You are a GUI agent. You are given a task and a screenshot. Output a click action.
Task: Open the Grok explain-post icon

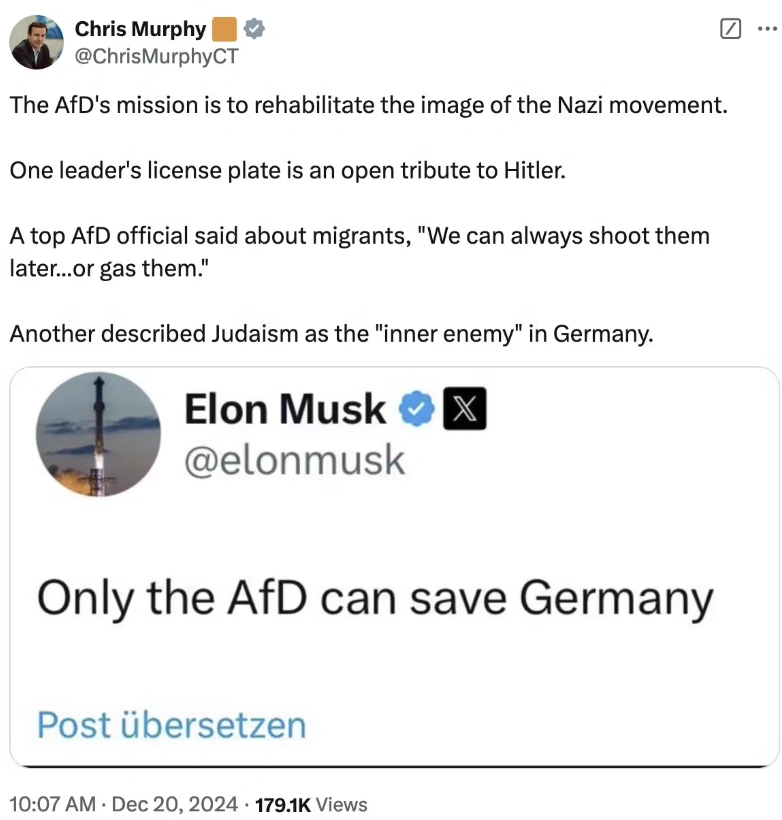pyautogui.click(x=731, y=29)
